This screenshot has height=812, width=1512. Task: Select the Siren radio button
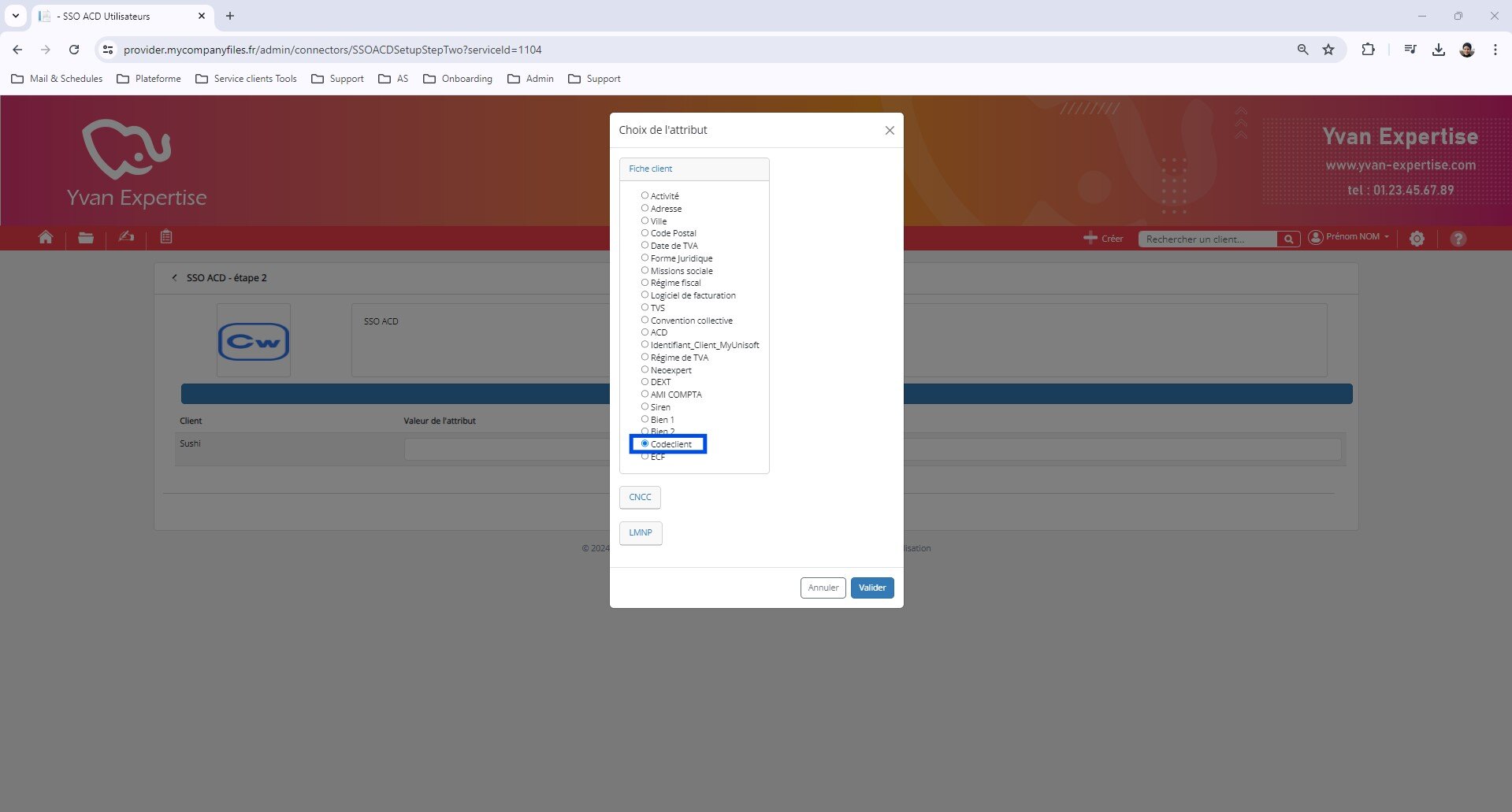[x=645, y=407]
